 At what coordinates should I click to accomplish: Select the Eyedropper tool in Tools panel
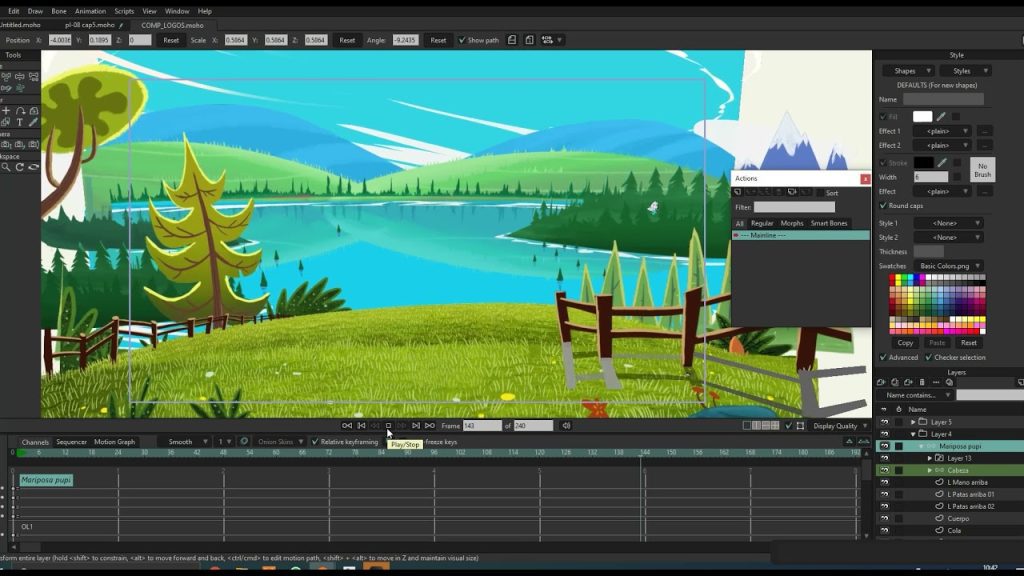(33, 122)
